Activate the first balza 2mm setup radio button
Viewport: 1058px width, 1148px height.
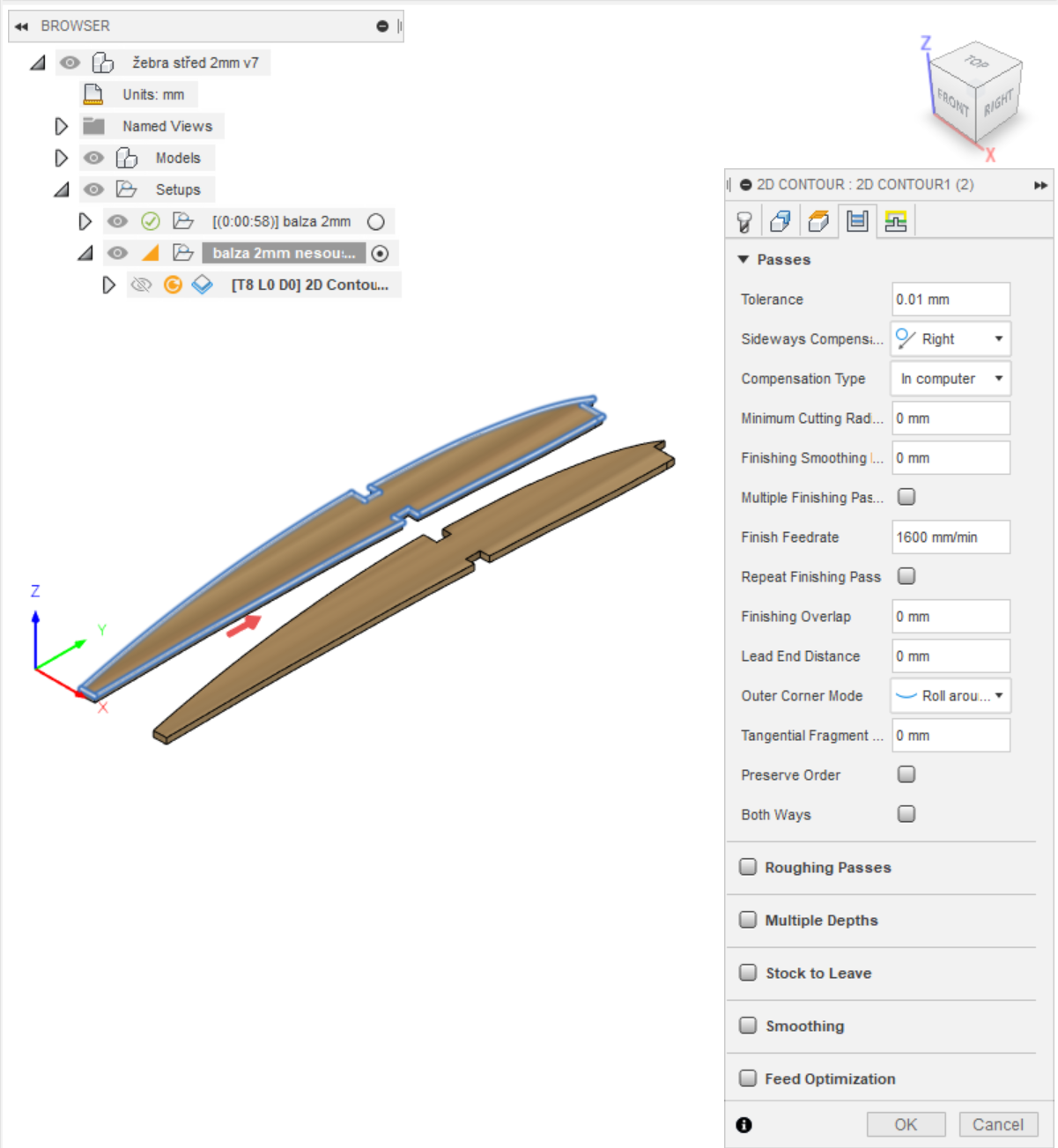pos(376,222)
